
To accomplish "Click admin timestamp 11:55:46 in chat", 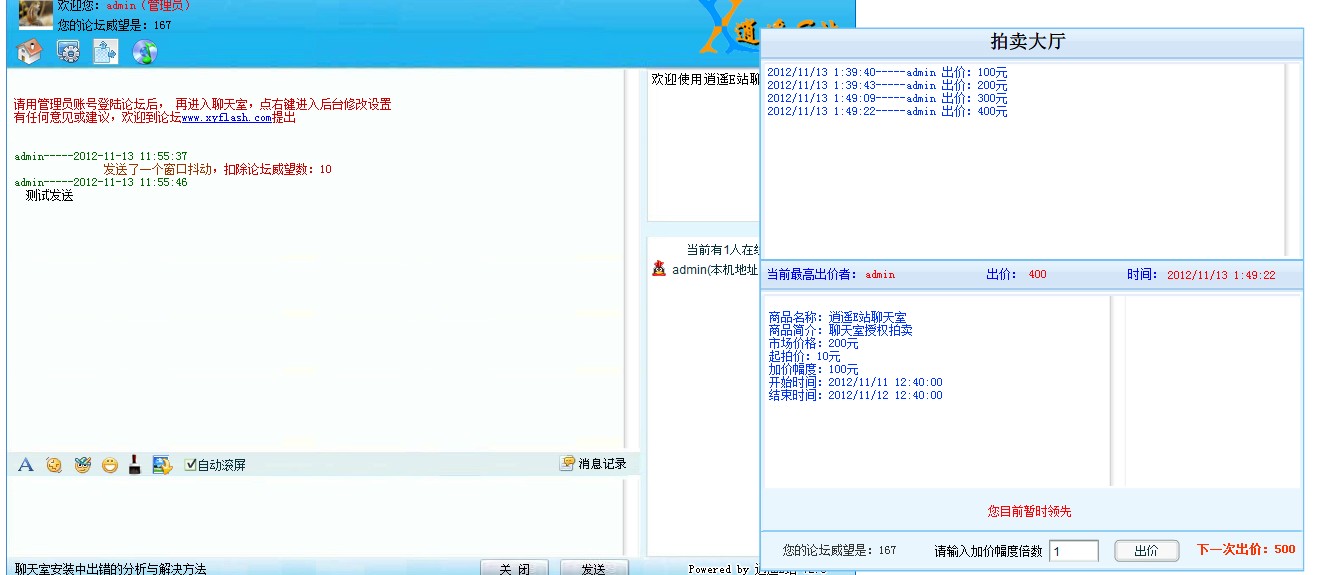I will (x=101, y=183).
